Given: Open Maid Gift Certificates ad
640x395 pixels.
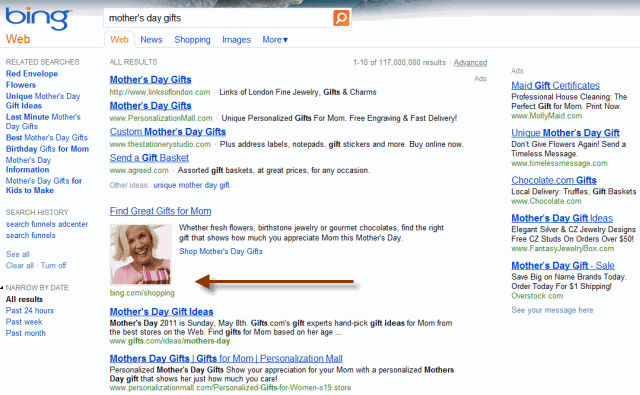Looking at the screenshot, I should tap(556, 85).
